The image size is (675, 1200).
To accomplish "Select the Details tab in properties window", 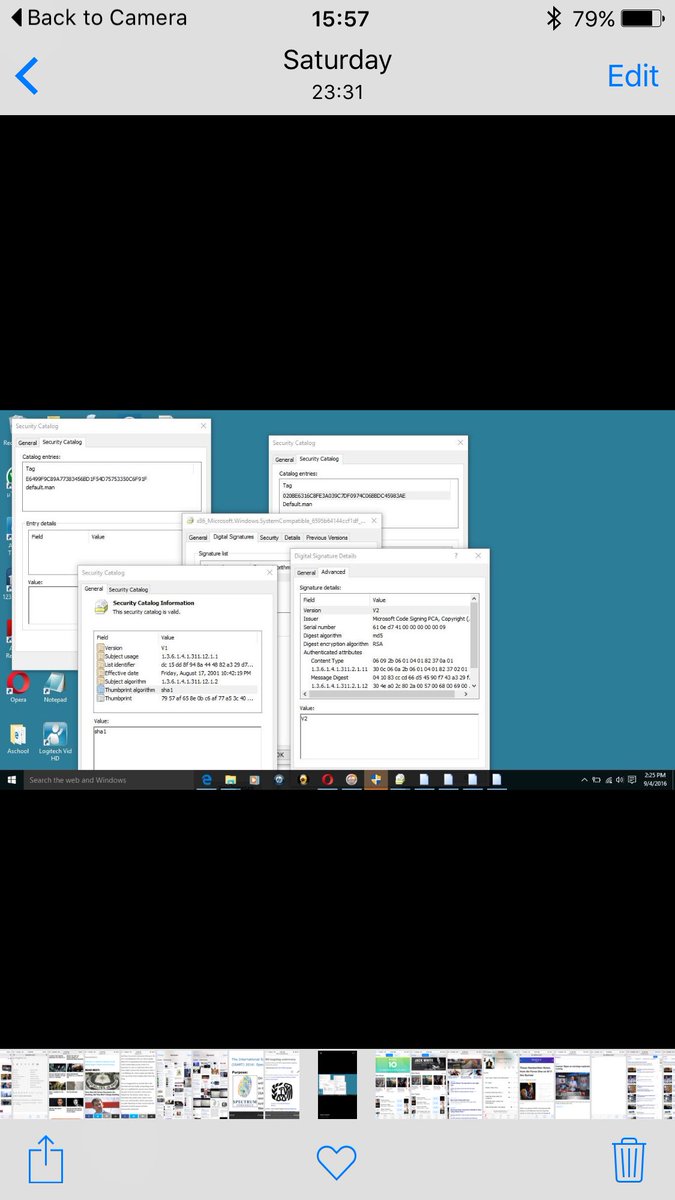I will [x=292, y=538].
